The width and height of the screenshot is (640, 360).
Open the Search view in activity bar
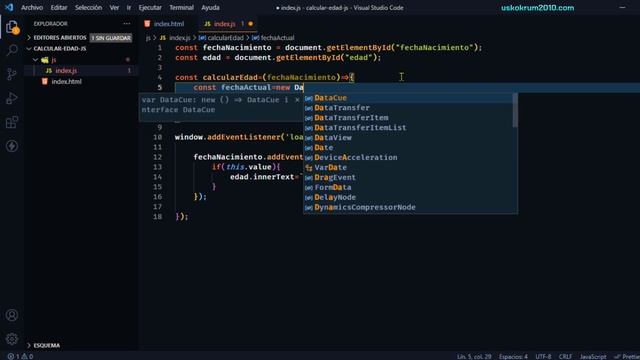coord(12,51)
